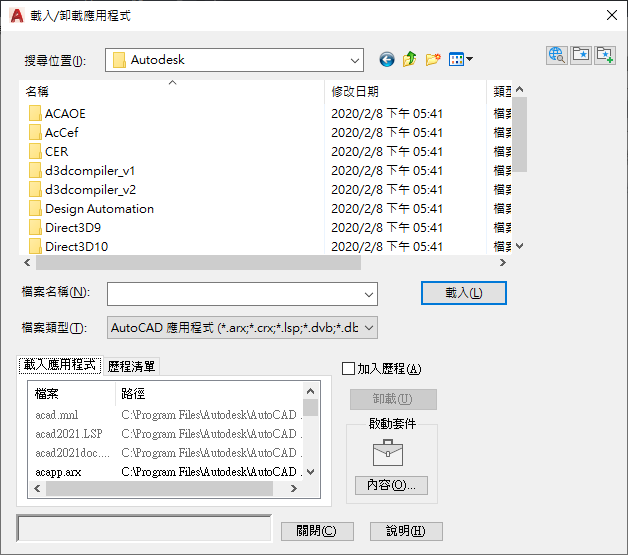Close the 載入/卸載應用程式 dialog window
The image size is (628, 555).
612,15
